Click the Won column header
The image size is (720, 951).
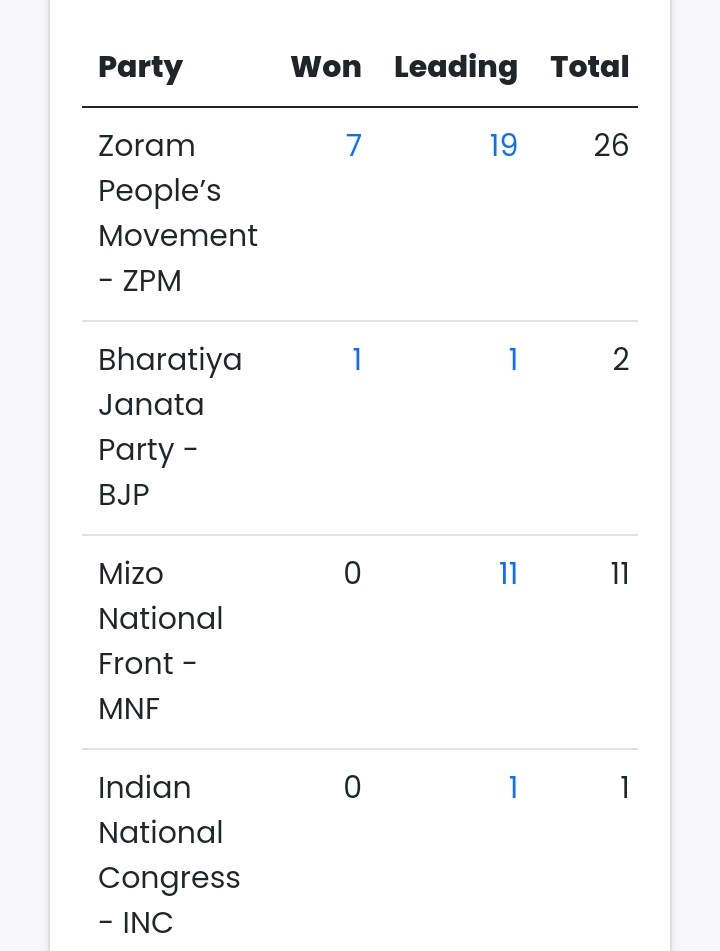coord(326,67)
